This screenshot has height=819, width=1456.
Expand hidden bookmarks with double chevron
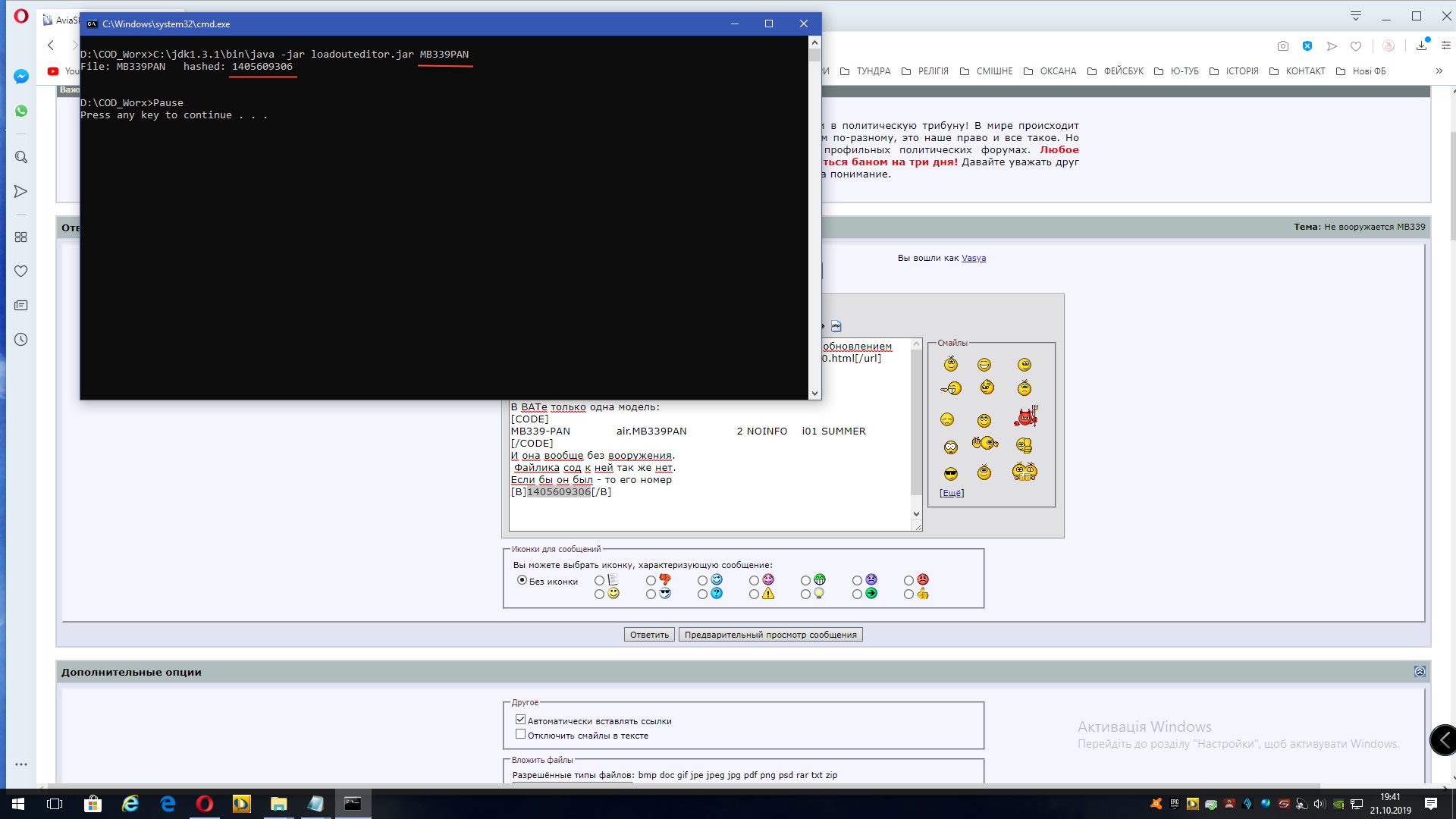coord(1439,71)
